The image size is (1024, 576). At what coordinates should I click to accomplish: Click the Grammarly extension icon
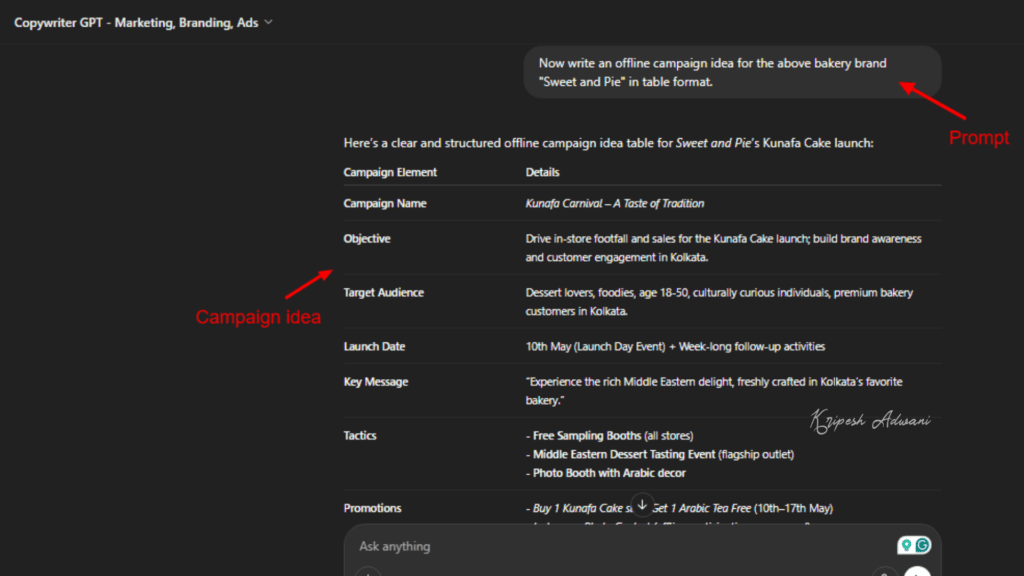[x=921, y=545]
